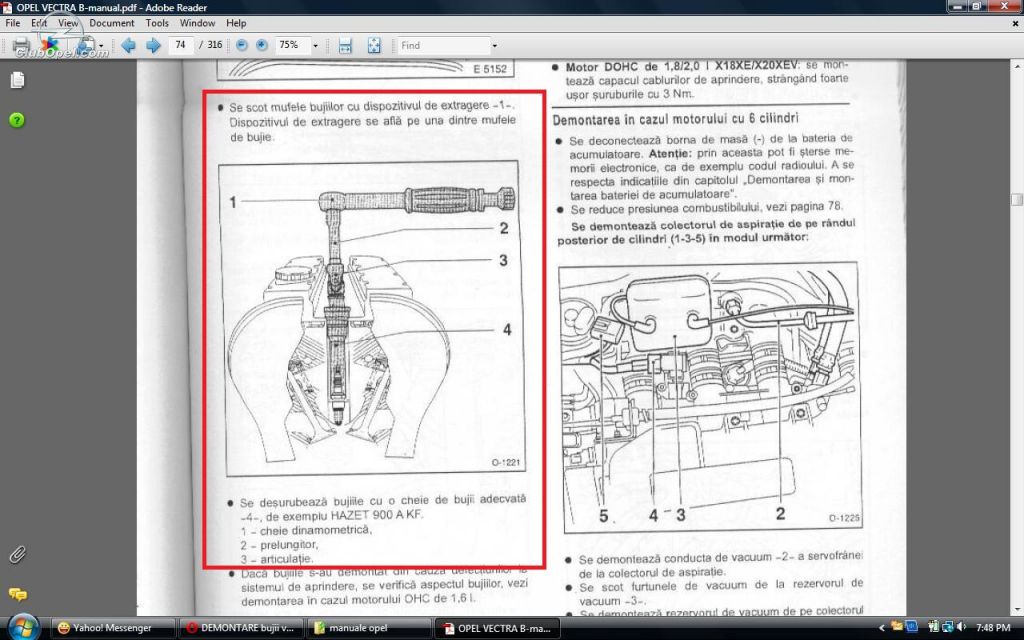Screen dimensions: 1024x640
Task: Click the page number field showing 74
Action: coord(180,45)
